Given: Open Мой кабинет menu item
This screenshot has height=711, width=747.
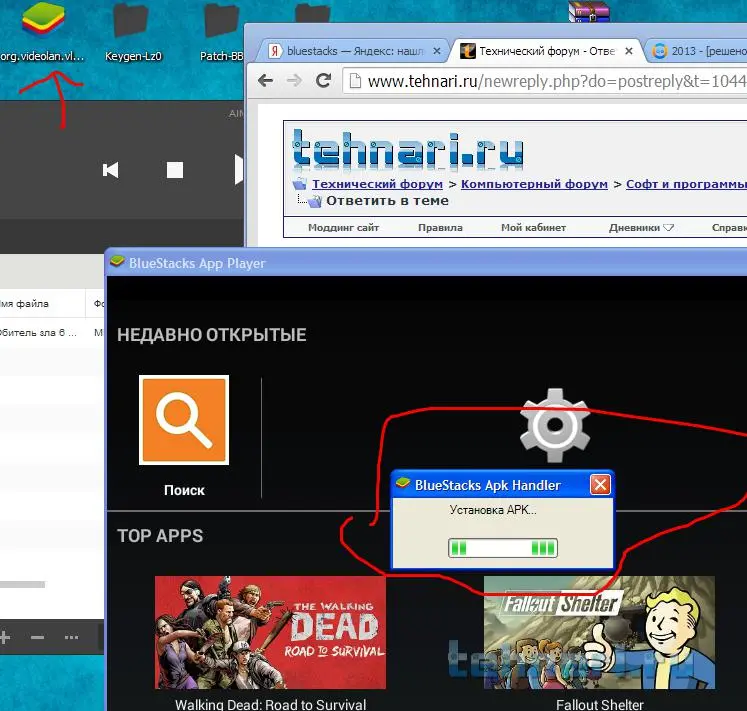Looking at the screenshot, I should coord(533,228).
